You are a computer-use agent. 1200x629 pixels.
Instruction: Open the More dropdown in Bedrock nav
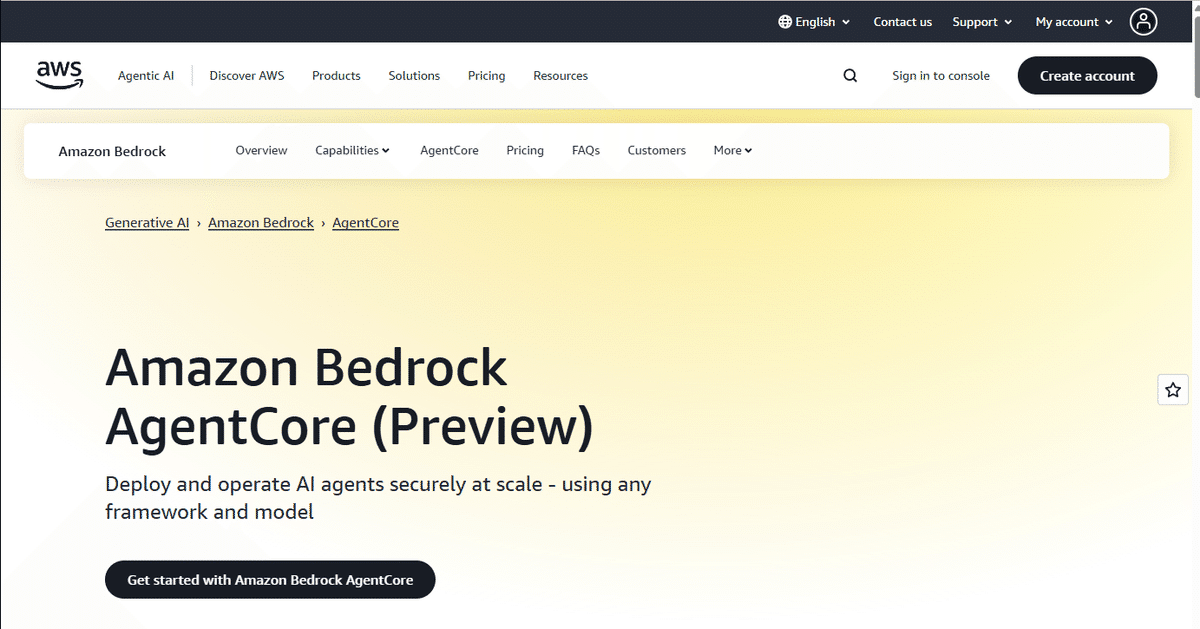click(x=732, y=151)
